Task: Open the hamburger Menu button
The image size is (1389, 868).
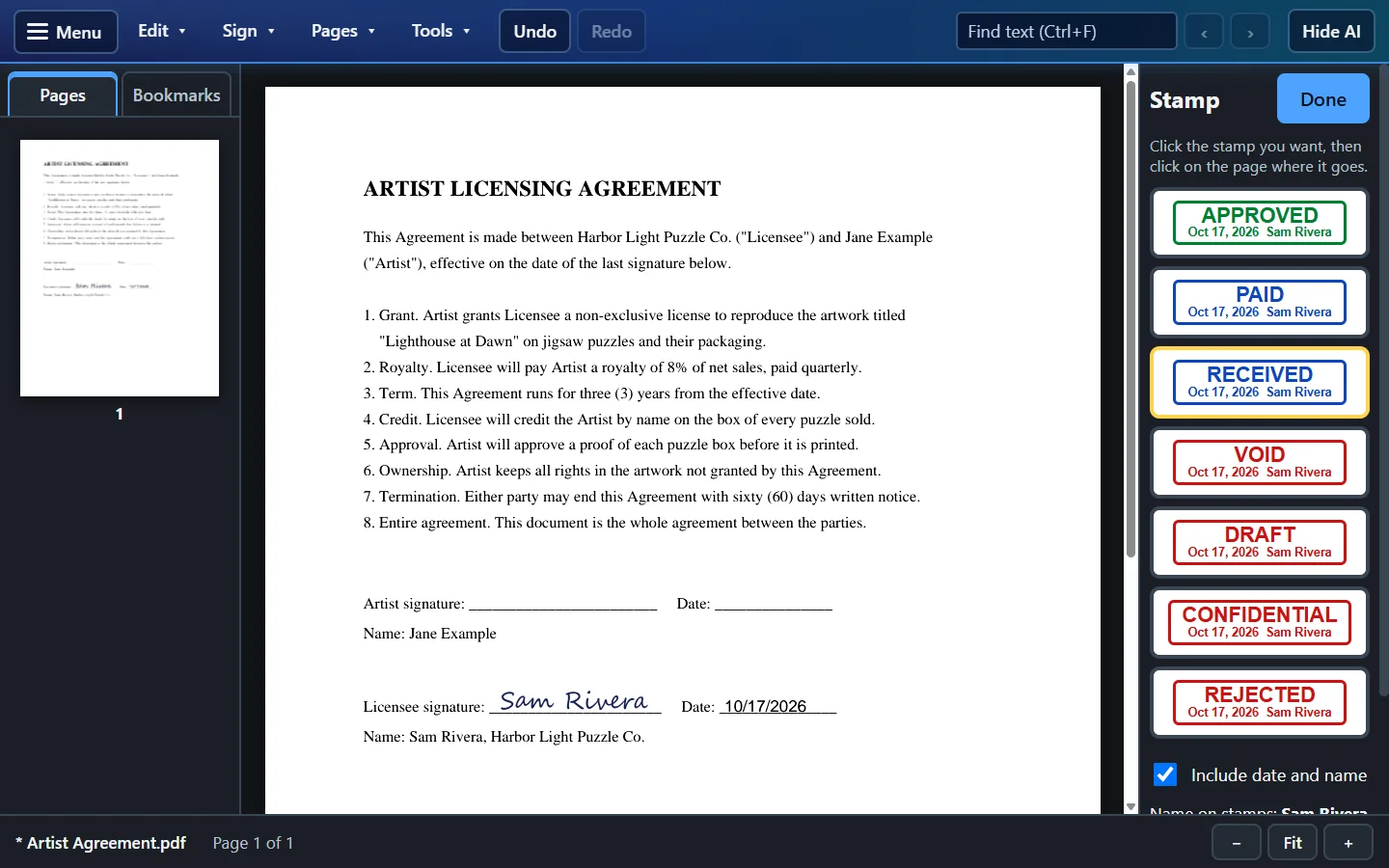Action: 66,32
